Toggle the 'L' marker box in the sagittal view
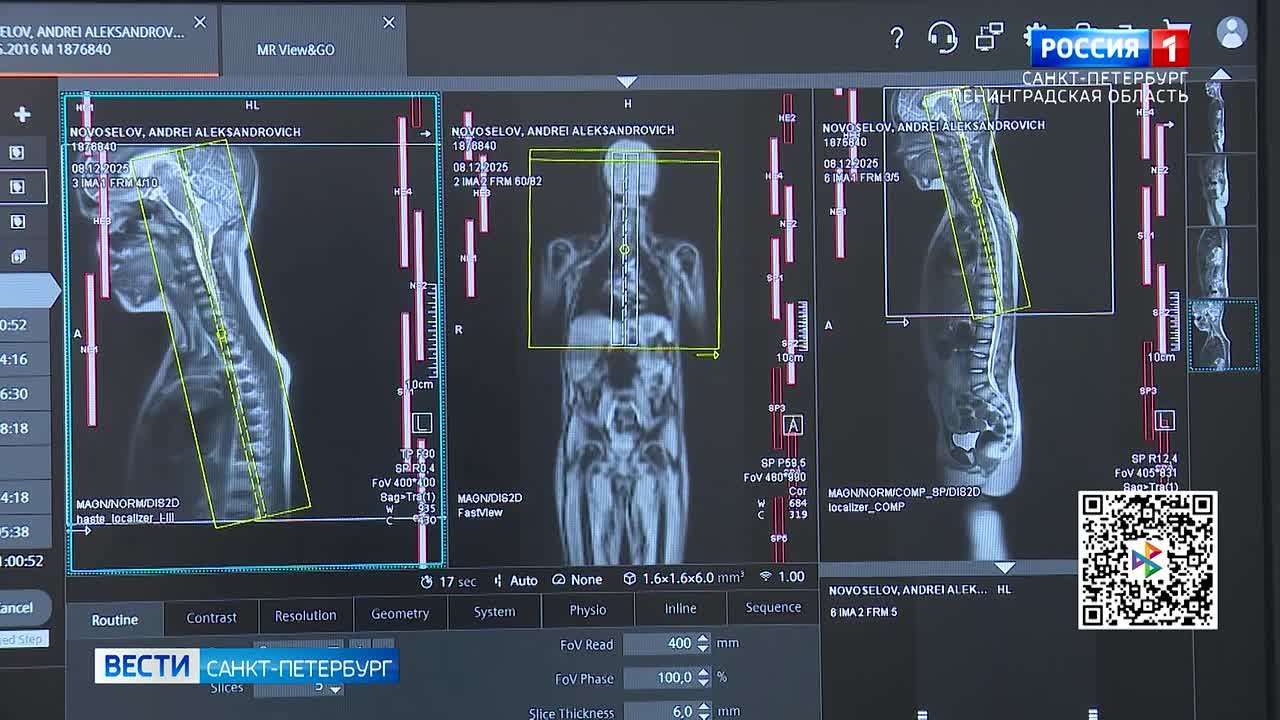The width and height of the screenshot is (1280, 720). point(422,423)
